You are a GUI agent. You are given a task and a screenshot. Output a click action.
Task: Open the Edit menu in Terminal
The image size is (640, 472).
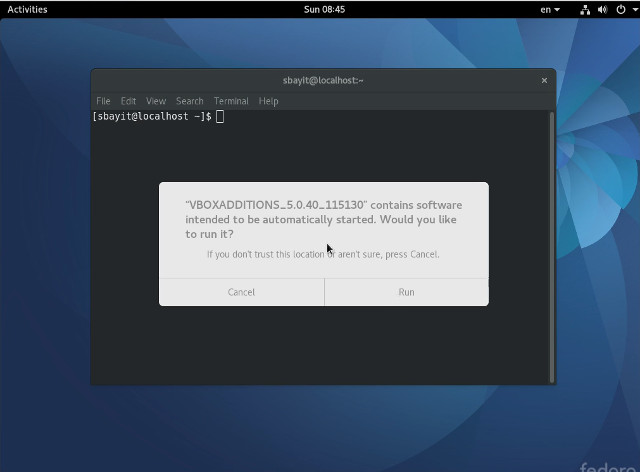[128, 101]
